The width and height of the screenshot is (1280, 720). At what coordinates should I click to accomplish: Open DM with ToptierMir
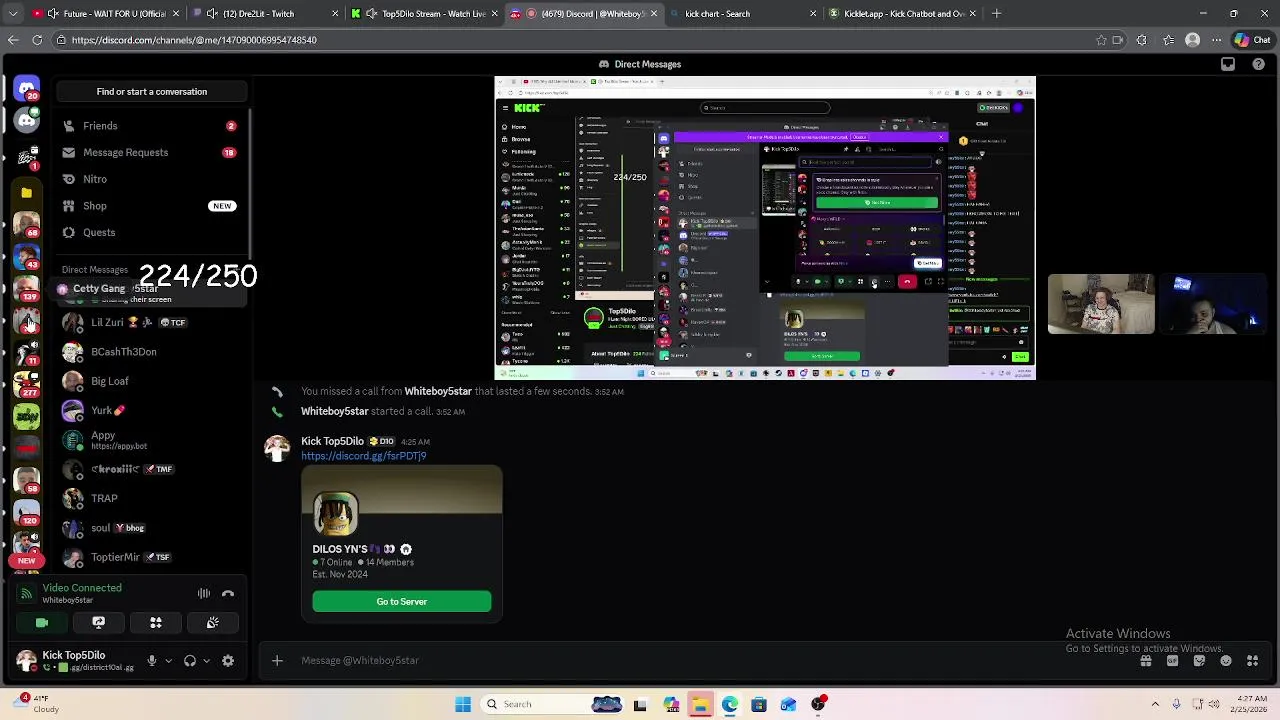[152, 557]
